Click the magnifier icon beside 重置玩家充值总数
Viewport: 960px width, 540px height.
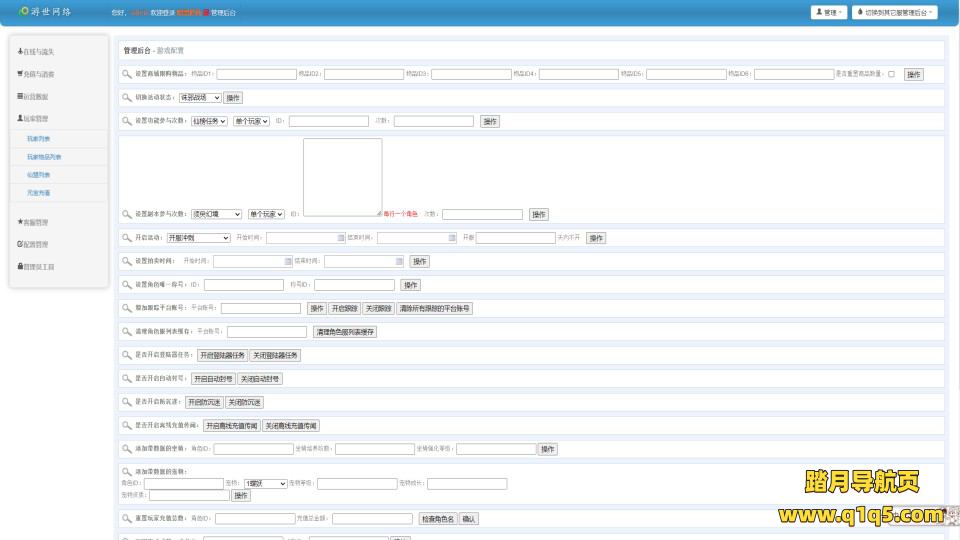click(126, 519)
